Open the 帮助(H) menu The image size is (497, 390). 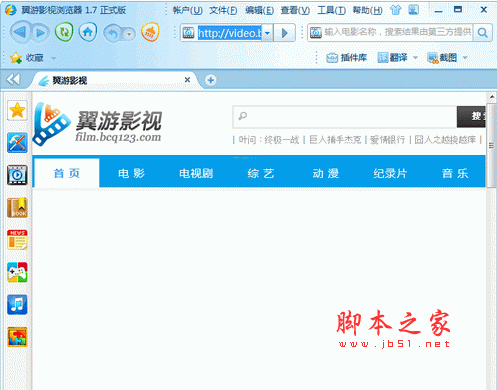click(367, 11)
